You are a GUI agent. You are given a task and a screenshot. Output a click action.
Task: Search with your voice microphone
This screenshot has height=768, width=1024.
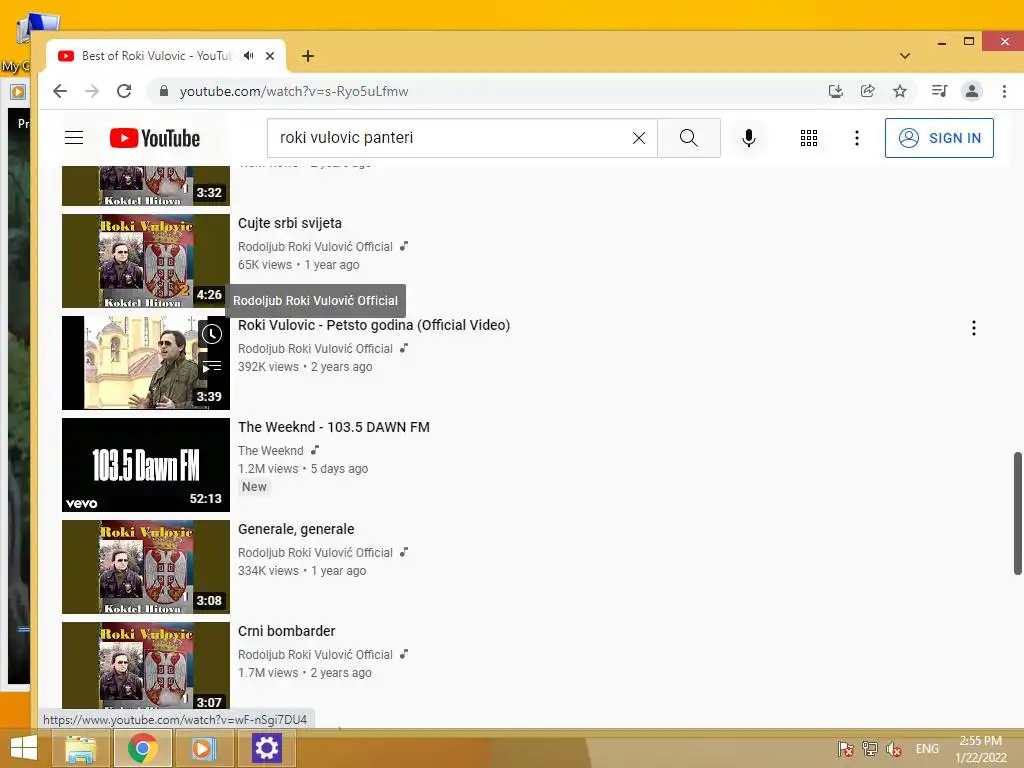pos(748,138)
